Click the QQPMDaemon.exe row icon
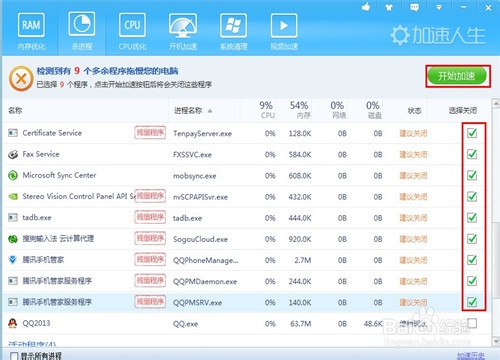Viewport: 500px width, 360px height. (x=13, y=281)
